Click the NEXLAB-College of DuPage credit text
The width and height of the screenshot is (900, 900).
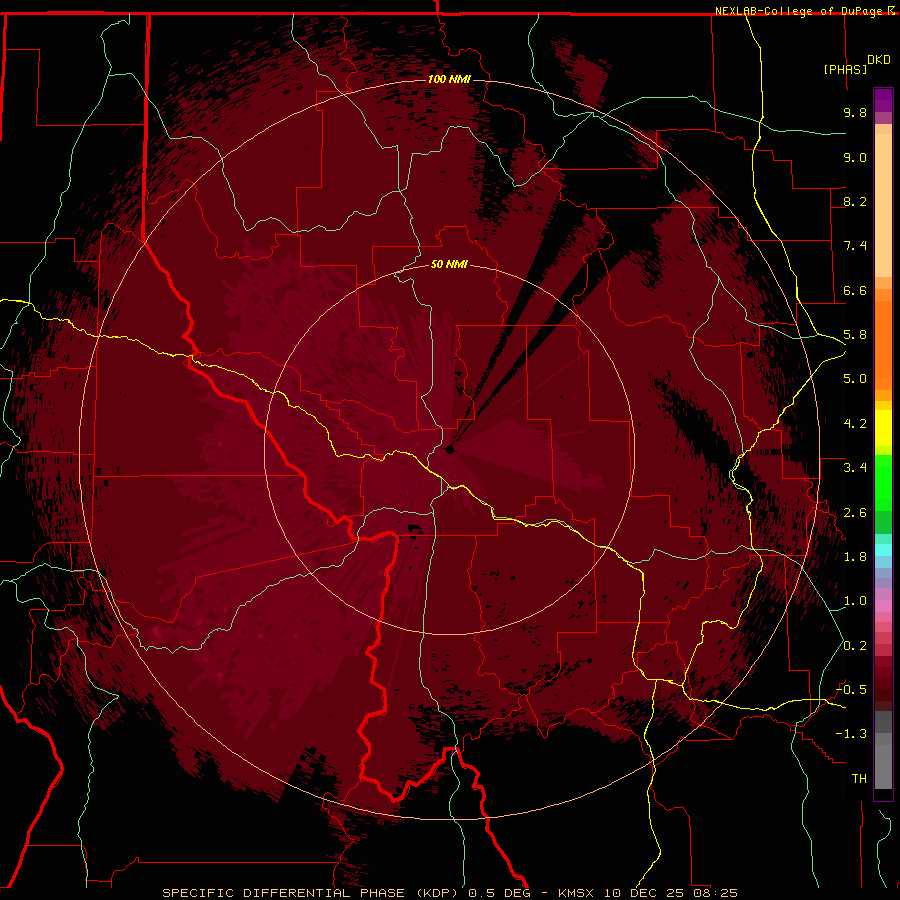tap(800, 11)
